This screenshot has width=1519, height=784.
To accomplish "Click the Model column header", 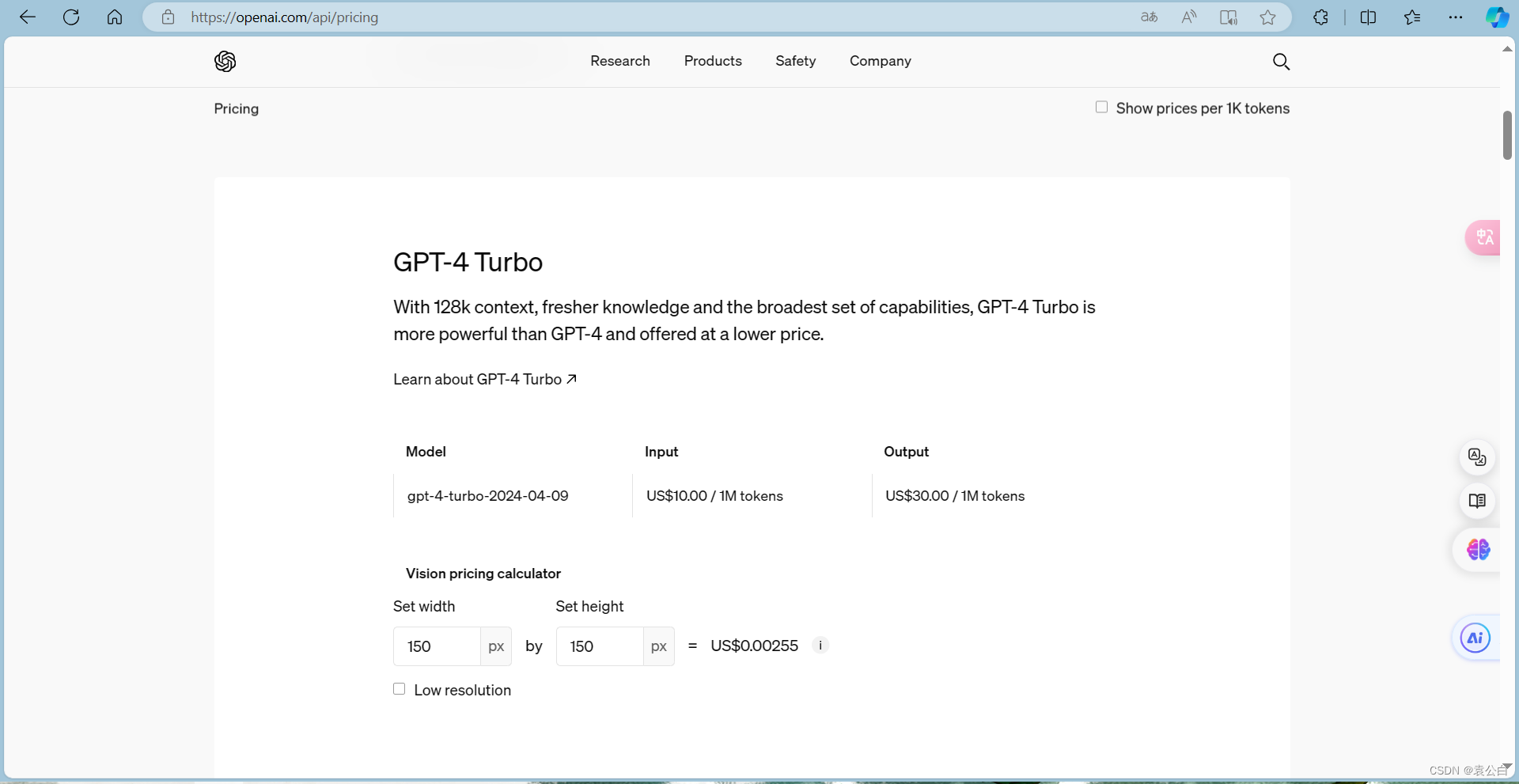I will [x=426, y=452].
